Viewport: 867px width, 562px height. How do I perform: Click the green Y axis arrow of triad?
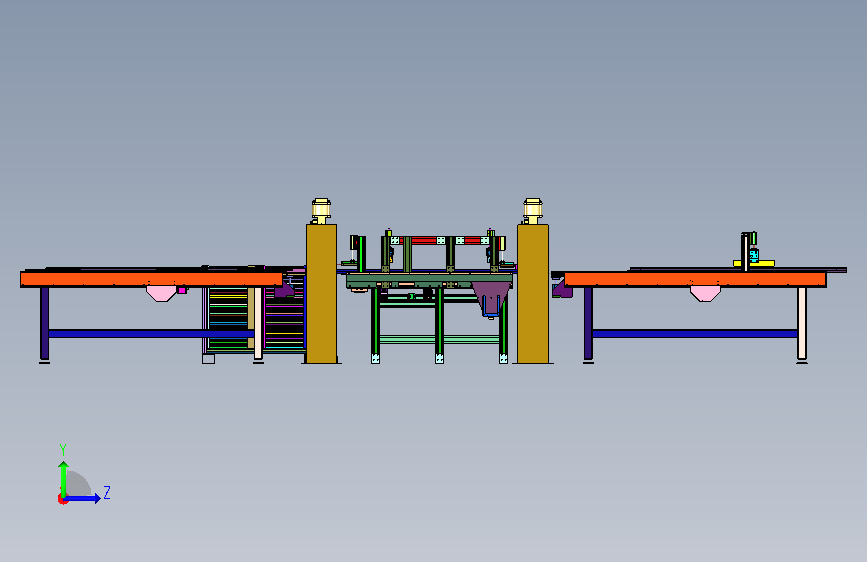(64, 479)
